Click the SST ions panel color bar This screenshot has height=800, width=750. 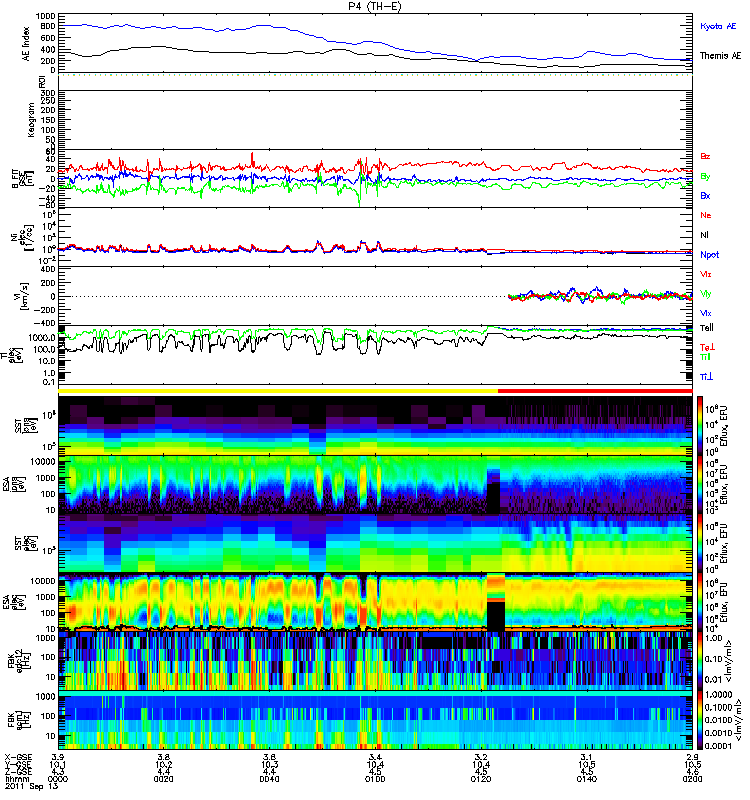[700, 425]
